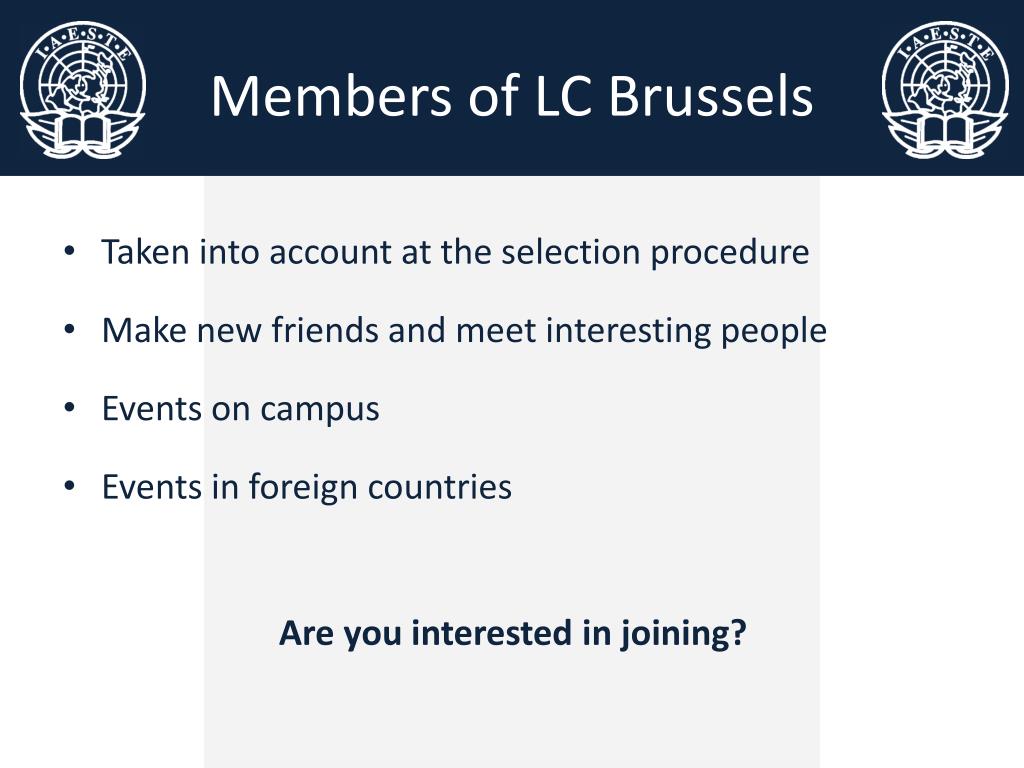Screen dimensions: 1024x768
Task: Click bullet dot before 'Taken into account'
Action: [x=70, y=251]
